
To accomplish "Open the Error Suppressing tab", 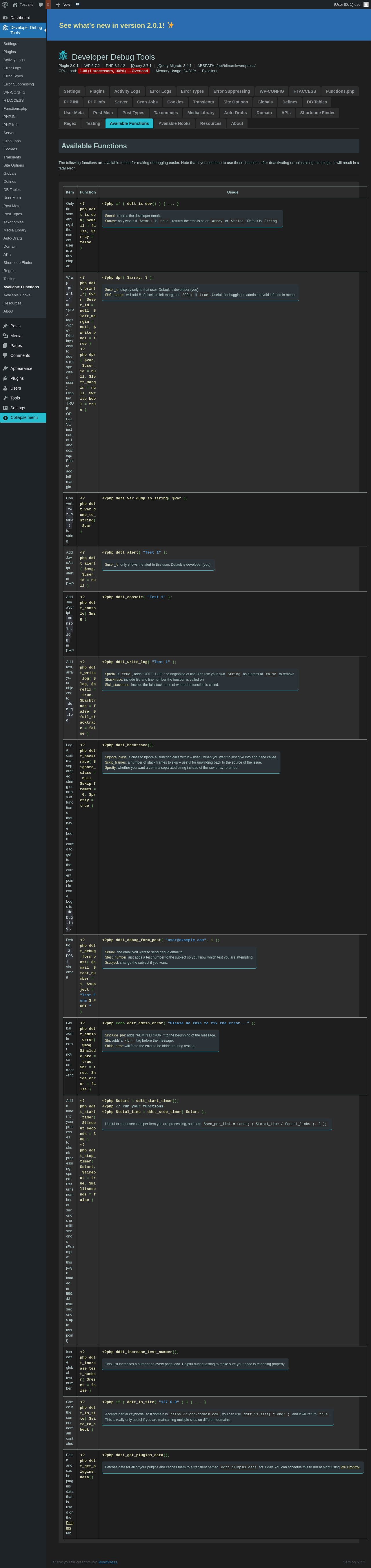I will click(x=232, y=91).
